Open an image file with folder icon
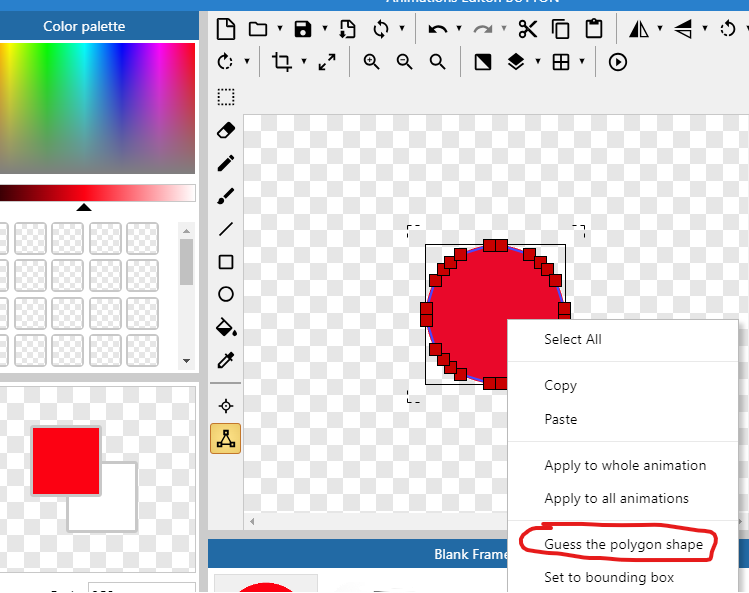Image resolution: width=749 pixels, height=593 pixels. [258, 29]
